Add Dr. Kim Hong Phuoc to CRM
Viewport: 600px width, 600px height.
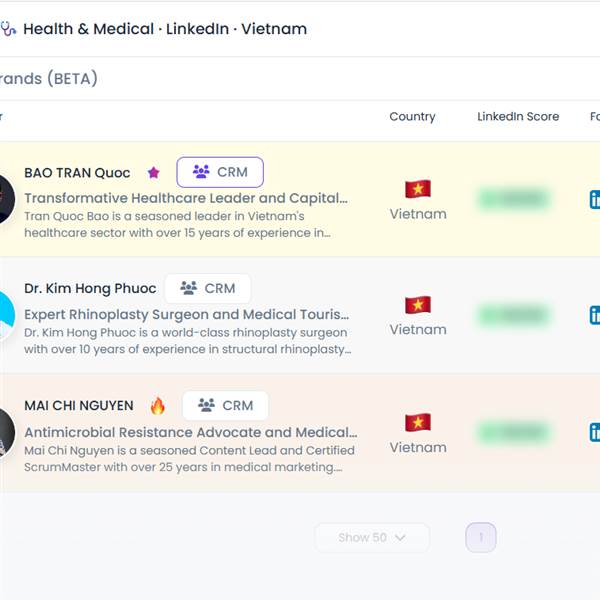point(208,288)
